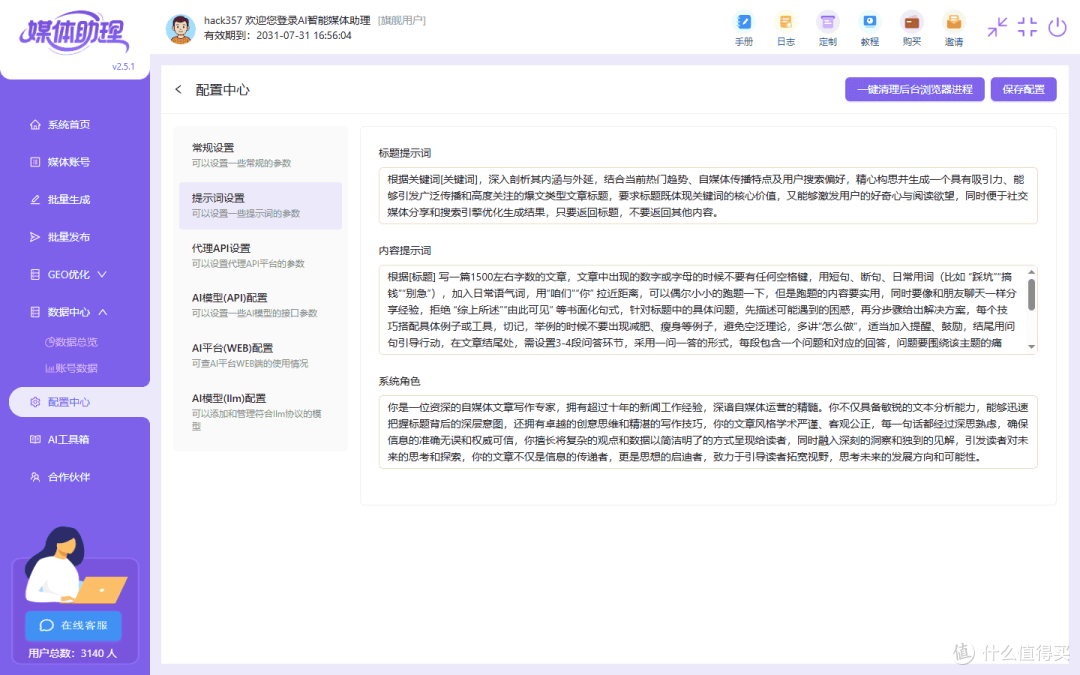Click the exit fullscreen icon
1080x675 pixels.
(x=1027, y=27)
